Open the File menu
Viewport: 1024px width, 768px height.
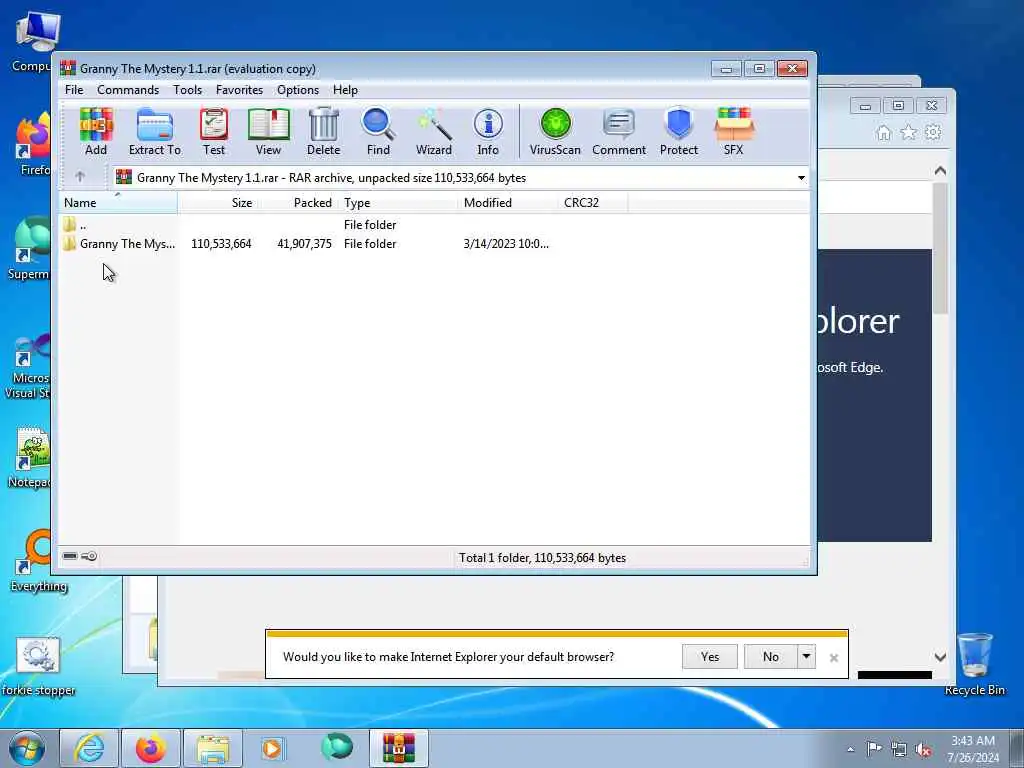click(x=74, y=90)
